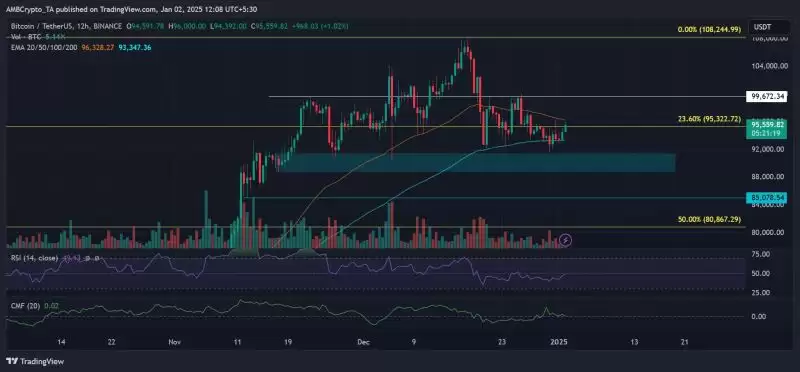Click the 23 date axis label
The image size is (800, 372).
click(x=503, y=342)
